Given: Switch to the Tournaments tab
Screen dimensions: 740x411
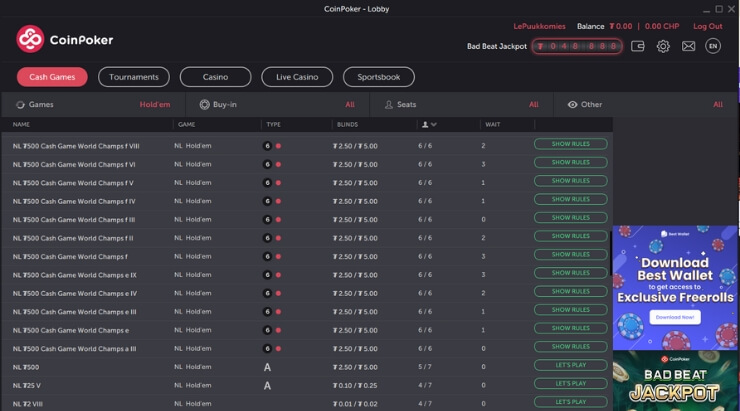Looking at the screenshot, I should point(134,77).
